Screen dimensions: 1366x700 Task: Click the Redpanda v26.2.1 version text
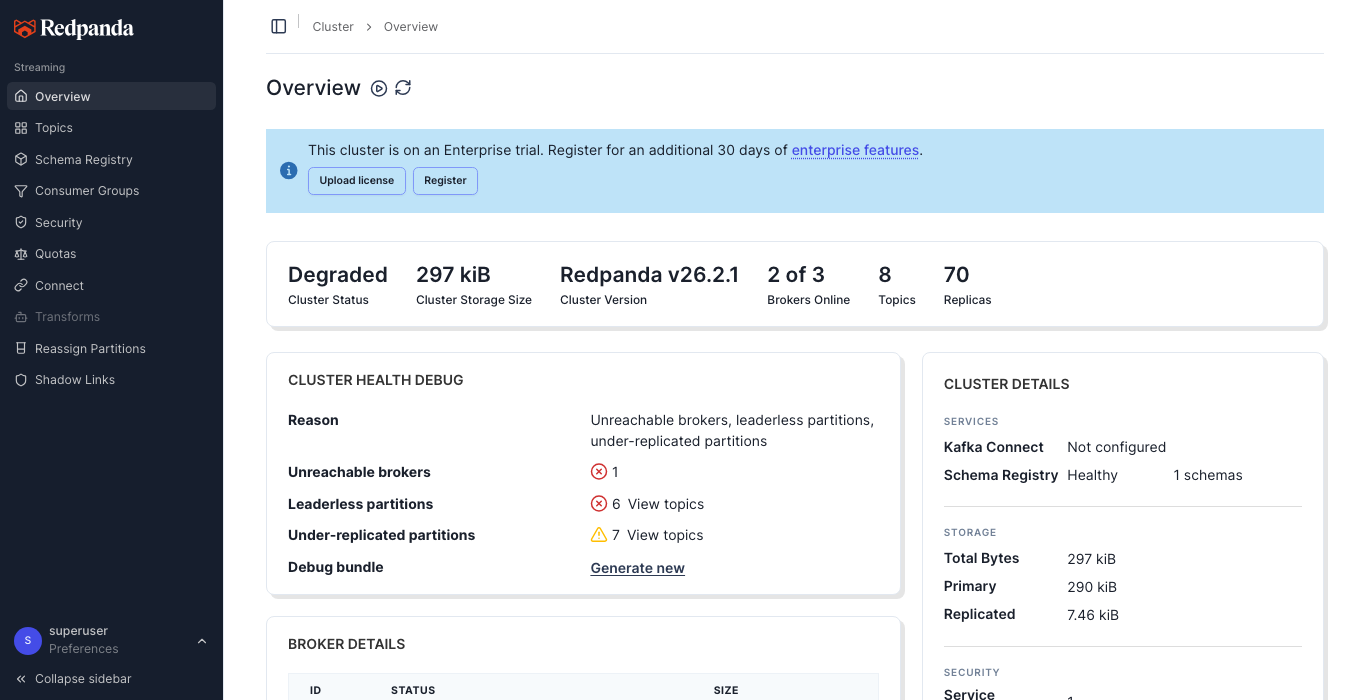(649, 275)
